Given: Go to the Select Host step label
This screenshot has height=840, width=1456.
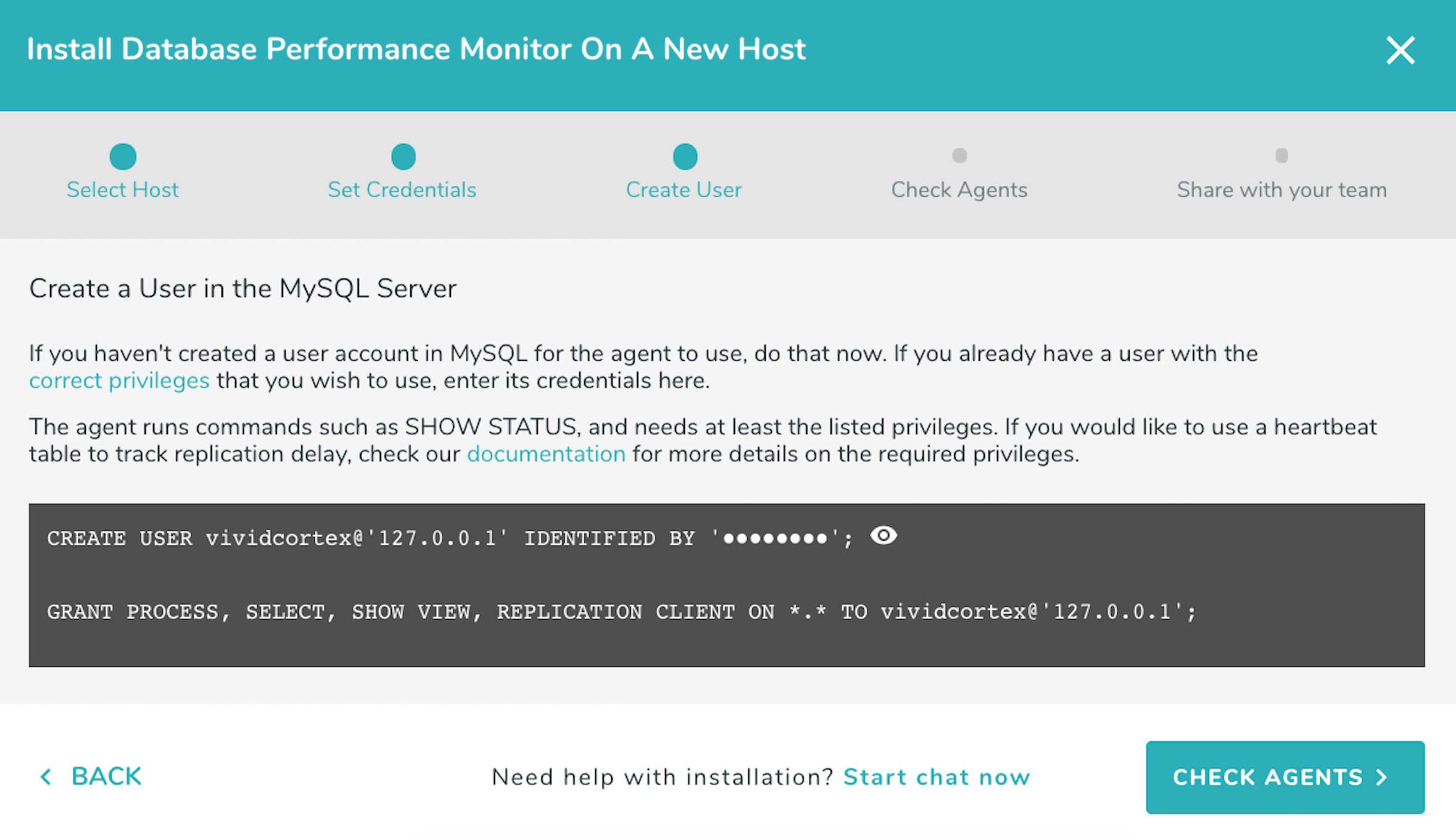Looking at the screenshot, I should pyautogui.click(x=123, y=190).
